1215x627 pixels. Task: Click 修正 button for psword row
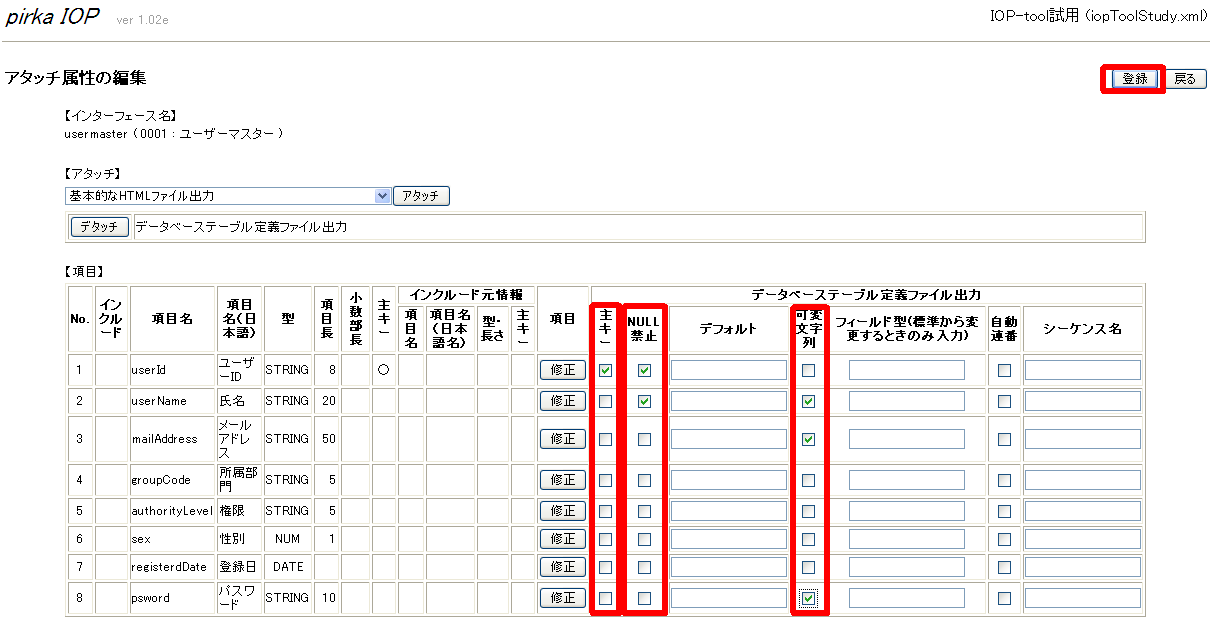[563, 598]
